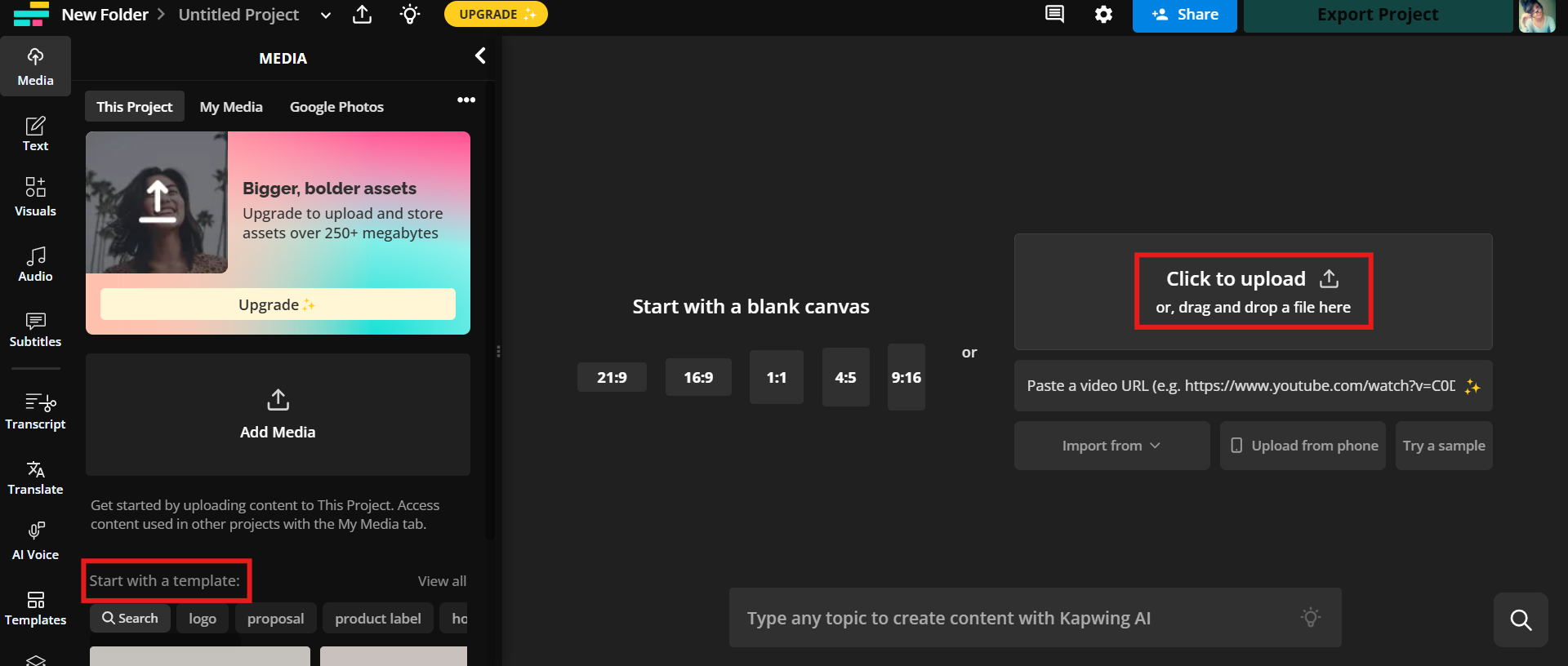This screenshot has height=666, width=1568.
Task: Open the Translate tool
Action: click(x=35, y=477)
